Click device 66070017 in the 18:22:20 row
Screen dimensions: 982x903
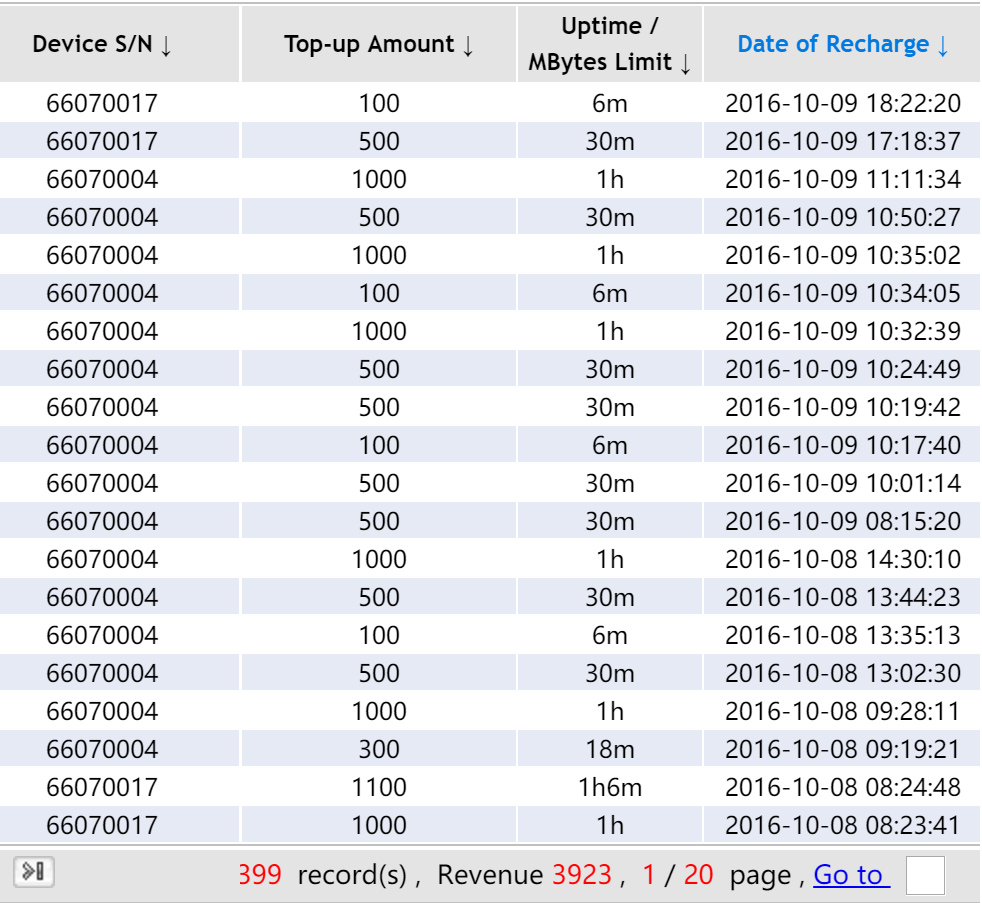click(x=101, y=103)
